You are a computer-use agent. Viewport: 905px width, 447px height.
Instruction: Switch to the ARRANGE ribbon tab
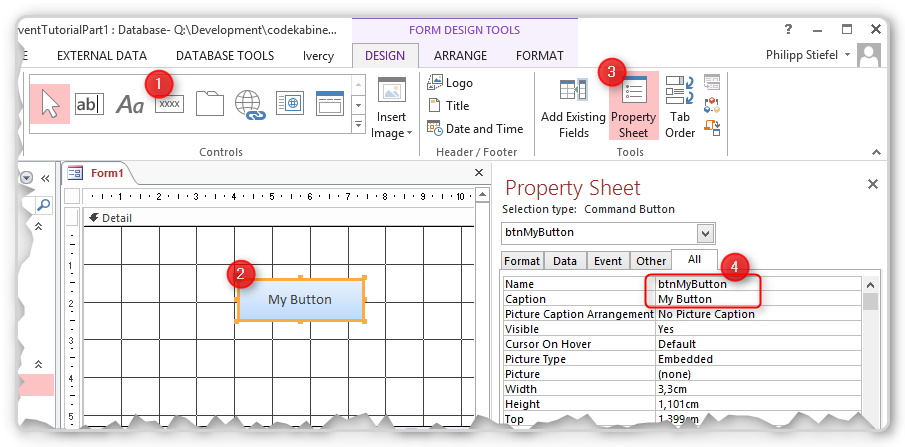[x=460, y=56]
